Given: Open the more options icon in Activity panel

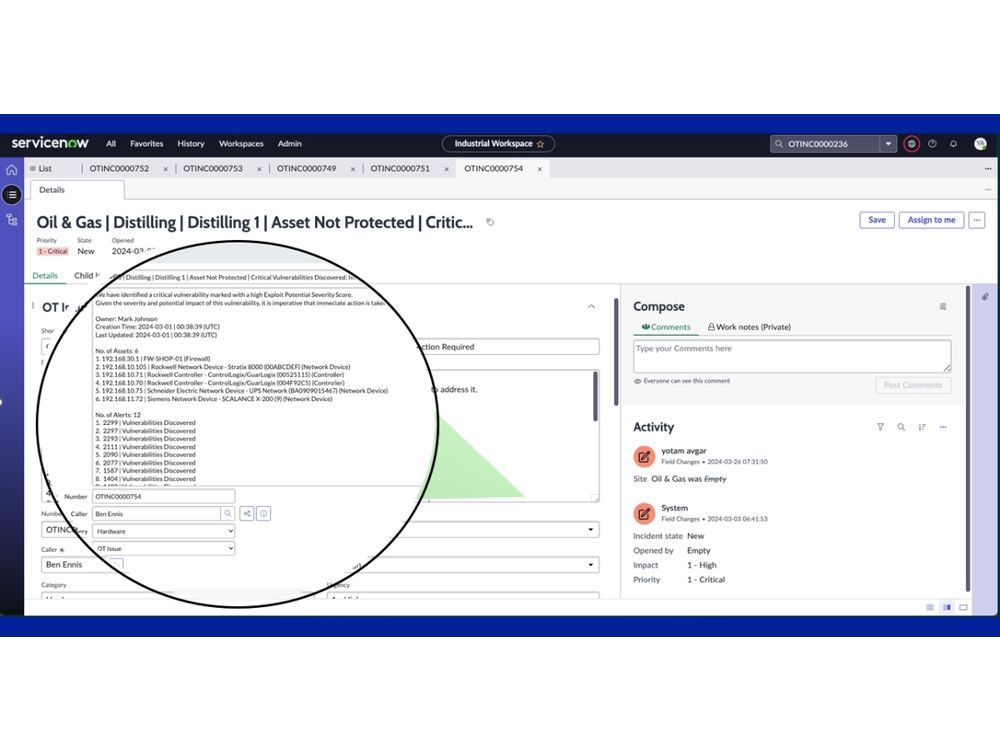Looking at the screenshot, I should (943, 427).
